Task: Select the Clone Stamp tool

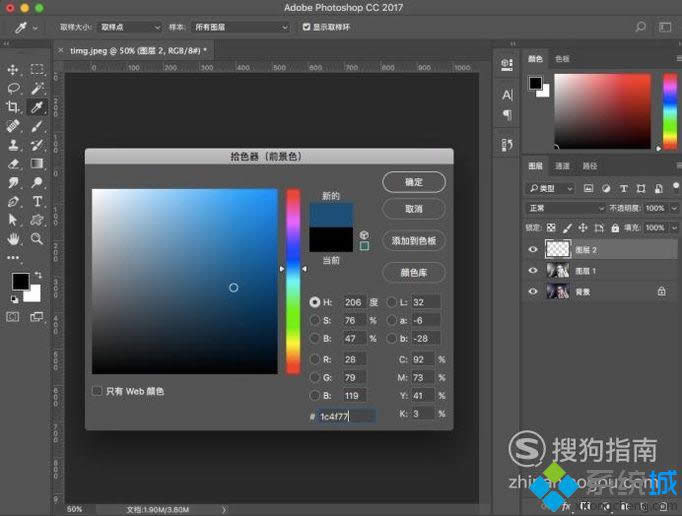Action: (x=13, y=145)
